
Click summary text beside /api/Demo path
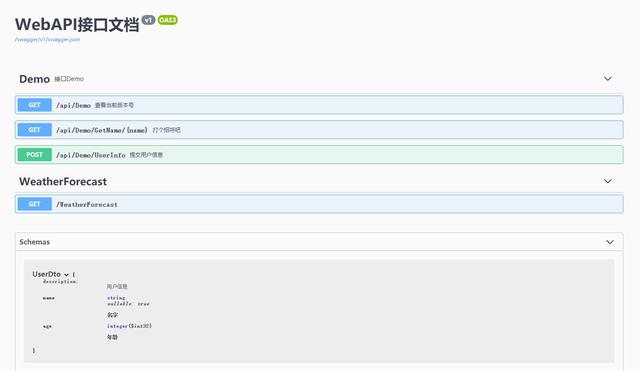click(x=114, y=105)
